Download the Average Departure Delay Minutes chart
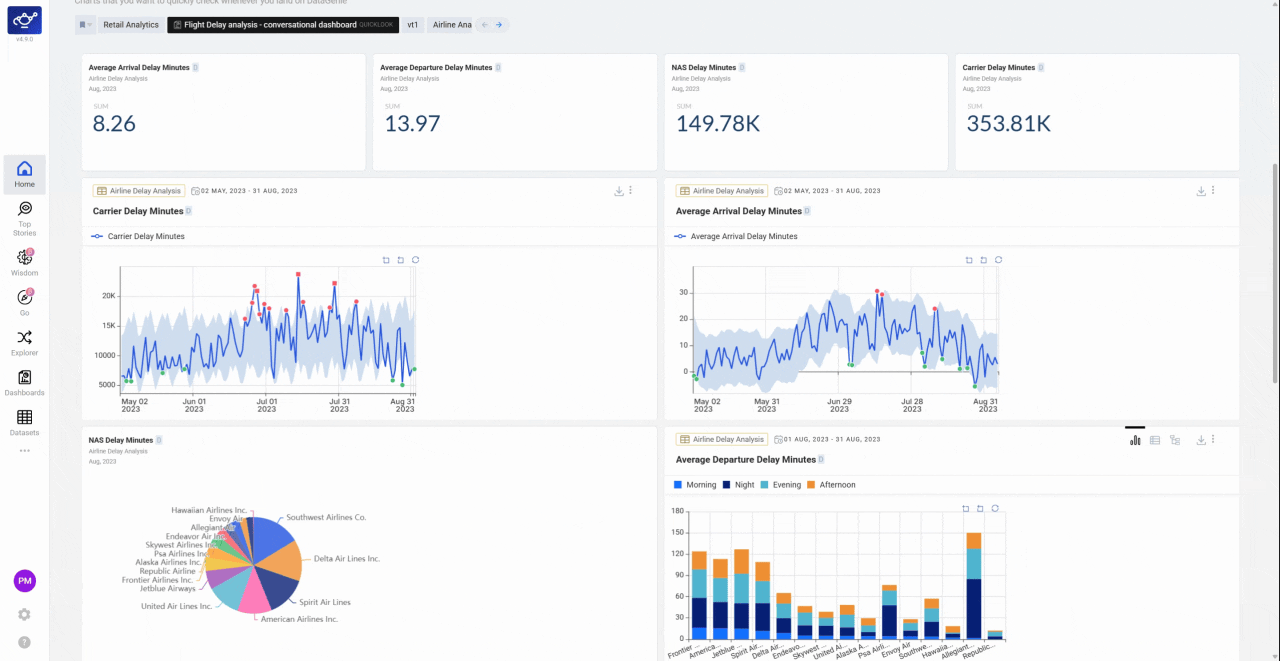 click(x=1201, y=439)
